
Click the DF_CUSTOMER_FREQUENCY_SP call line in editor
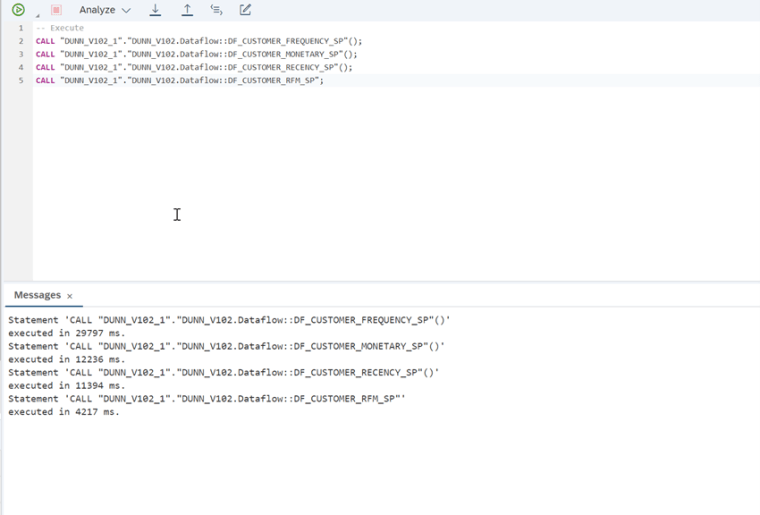tap(198, 41)
